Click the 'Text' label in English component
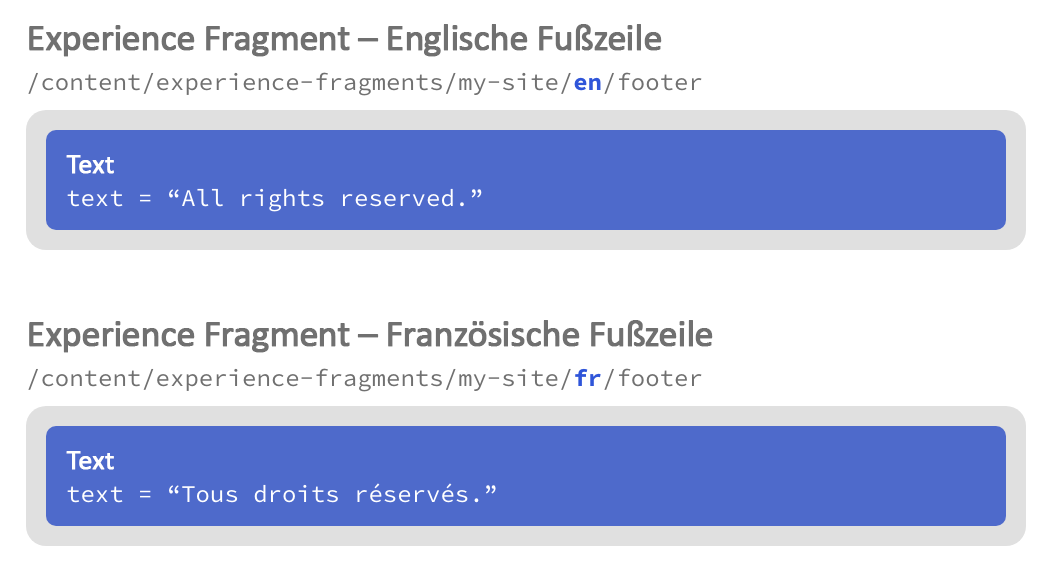Image resolution: width=1062 pixels, height=572 pixels. tap(90, 164)
